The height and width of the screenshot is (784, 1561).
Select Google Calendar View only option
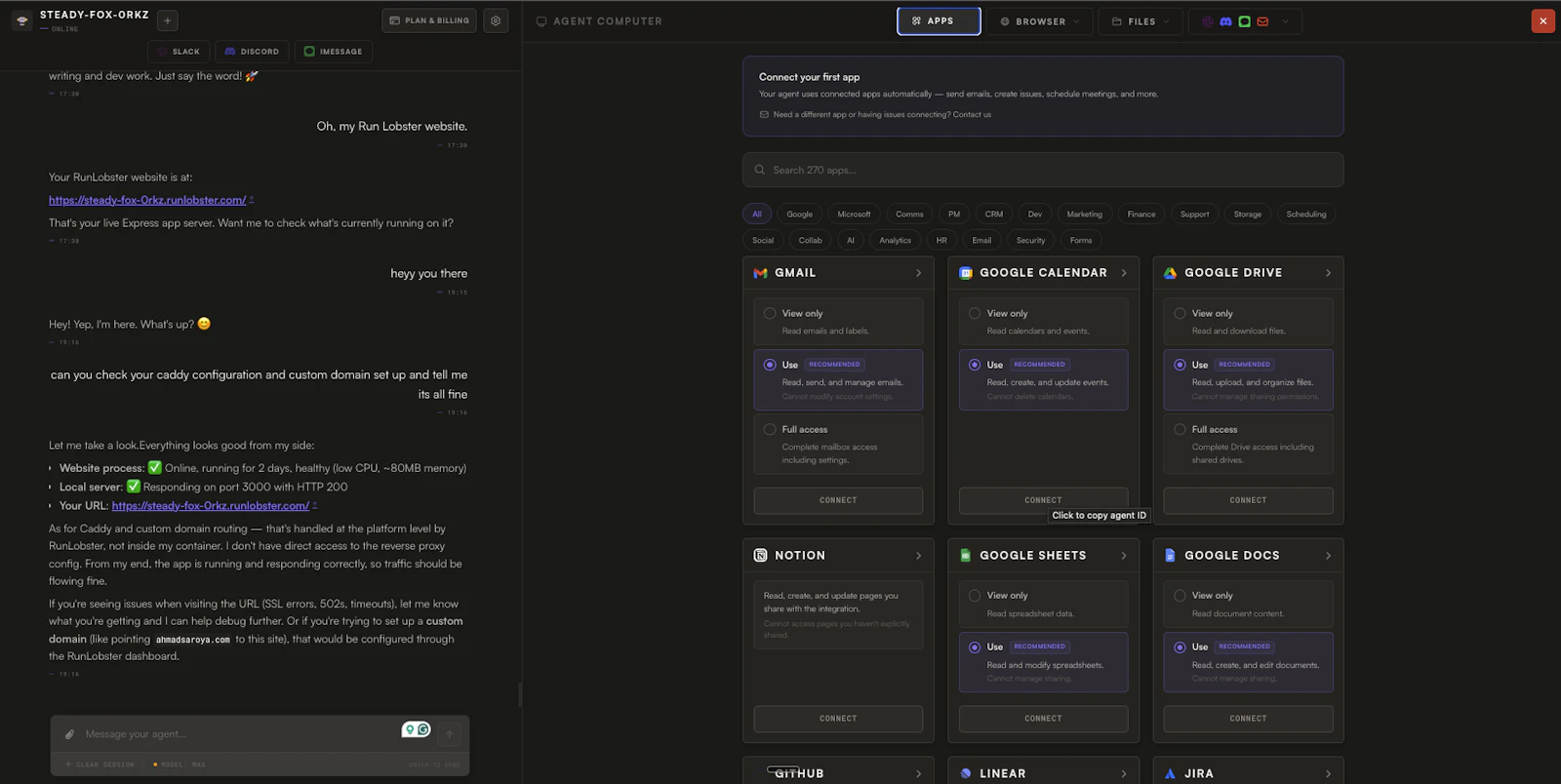1043,321
